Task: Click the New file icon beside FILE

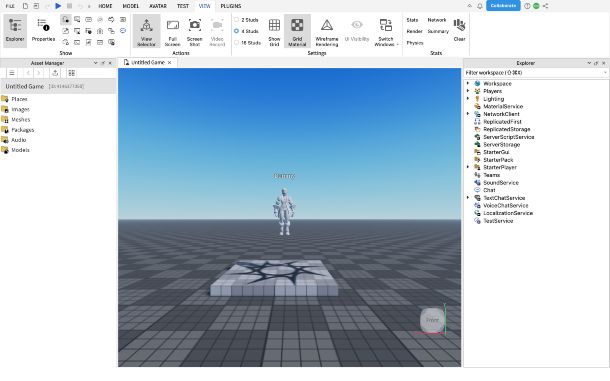Action: click(x=25, y=6)
